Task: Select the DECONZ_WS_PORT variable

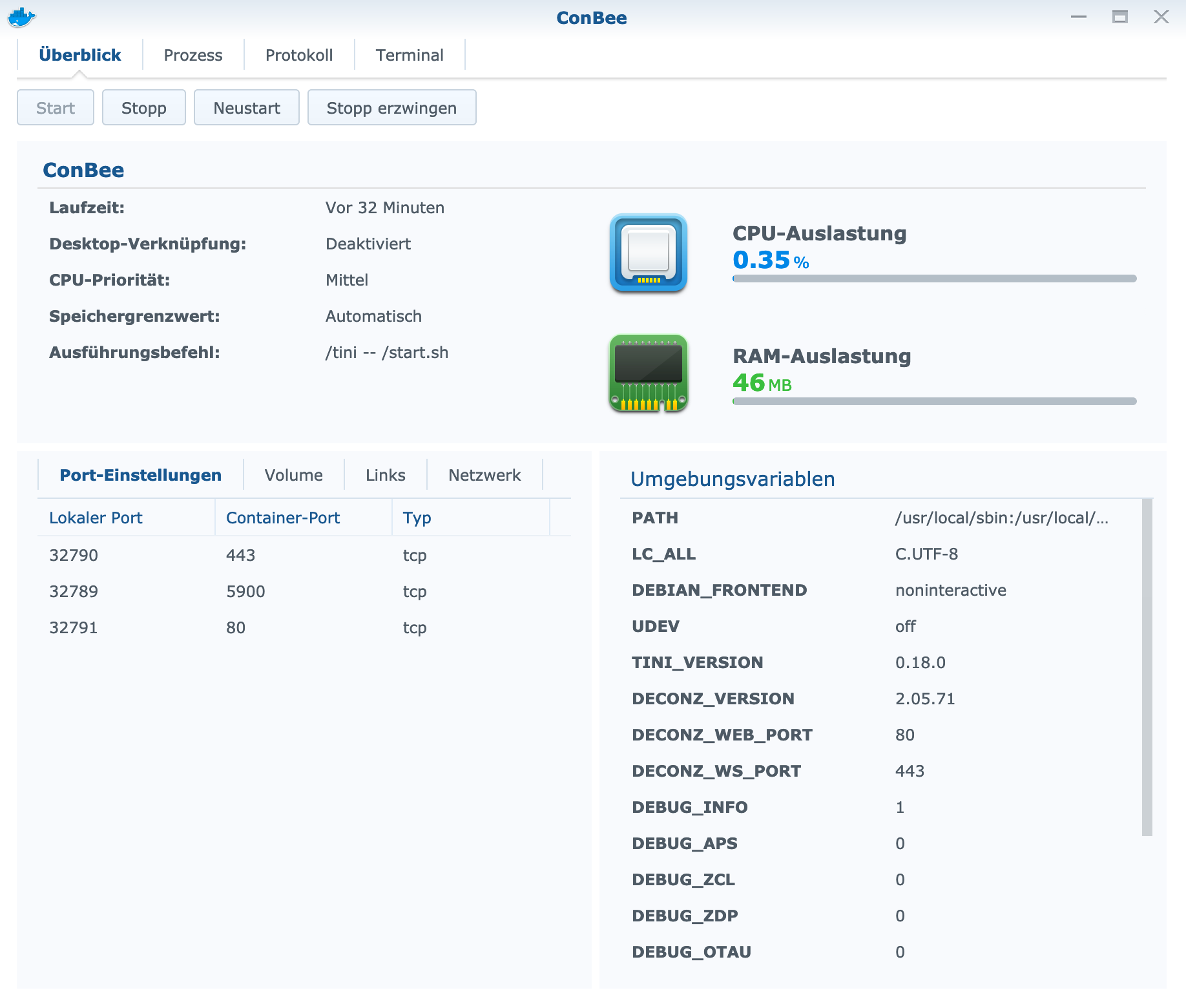Action: click(881, 771)
